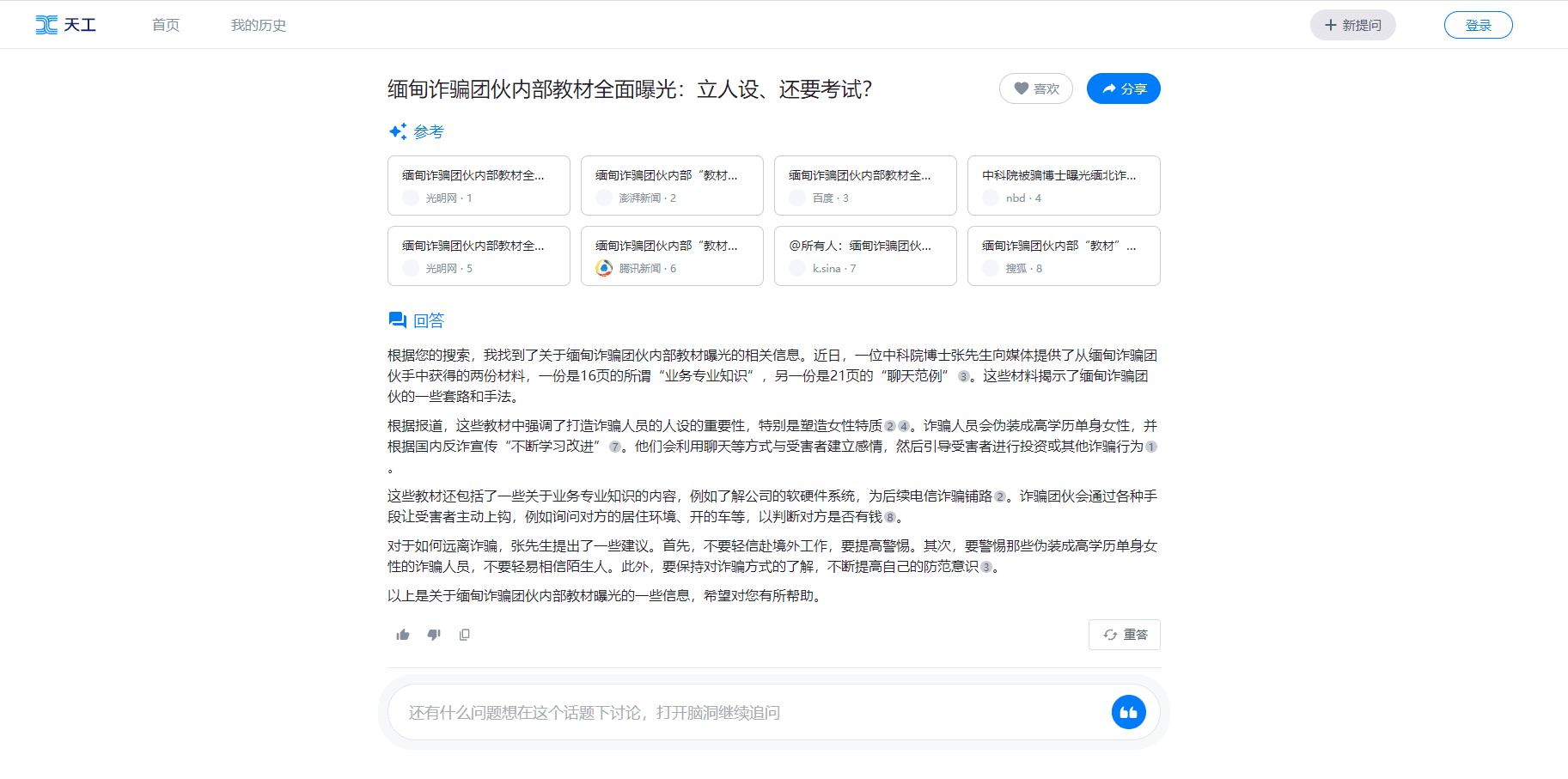Open the 光明网 · 1 reference card
This screenshot has width=1568, height=779.
point(479,186)
